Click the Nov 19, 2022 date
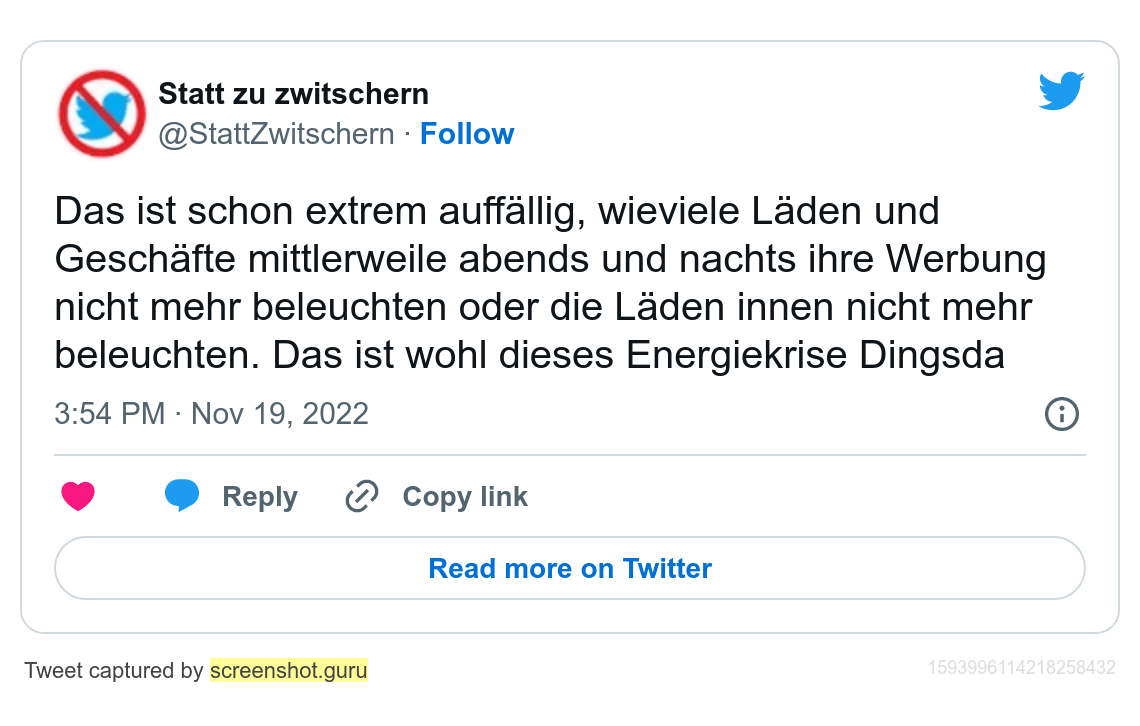Viewport: 1140px width, 726px height. (279, 414)
